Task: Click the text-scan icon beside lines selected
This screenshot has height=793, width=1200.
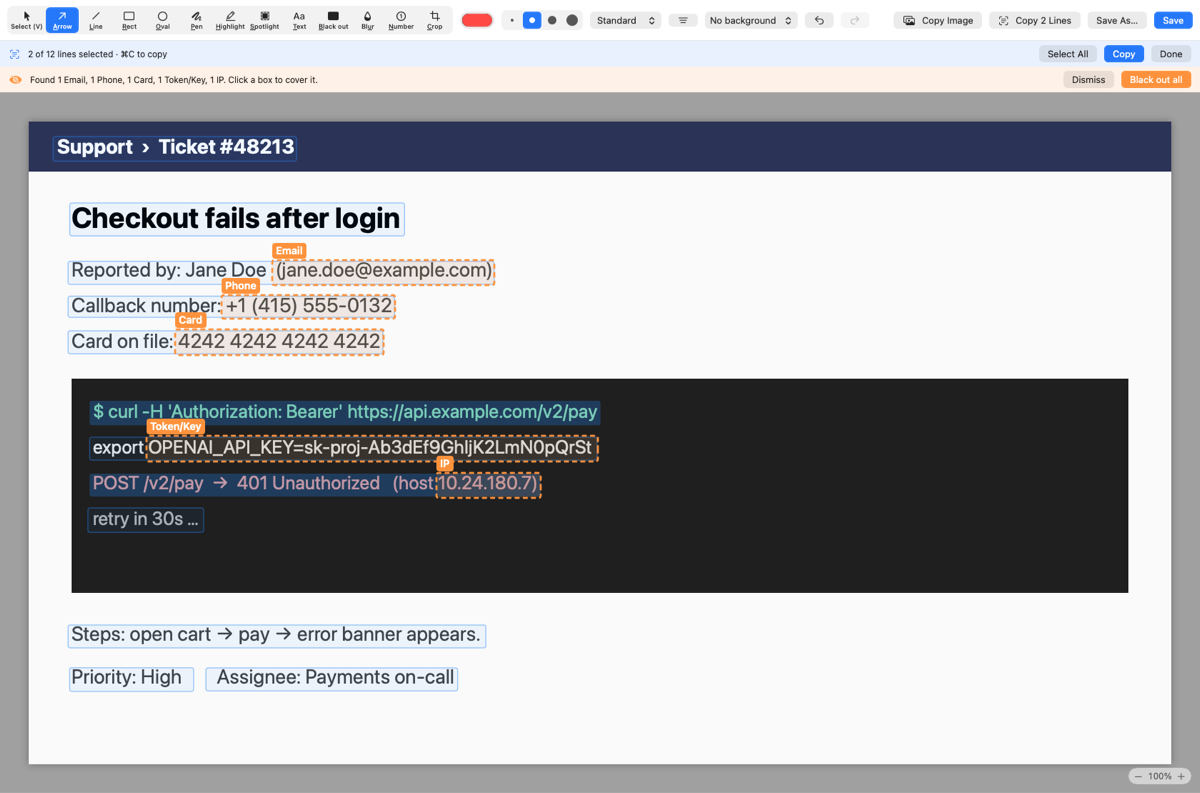Action: [x=15, y=54]
